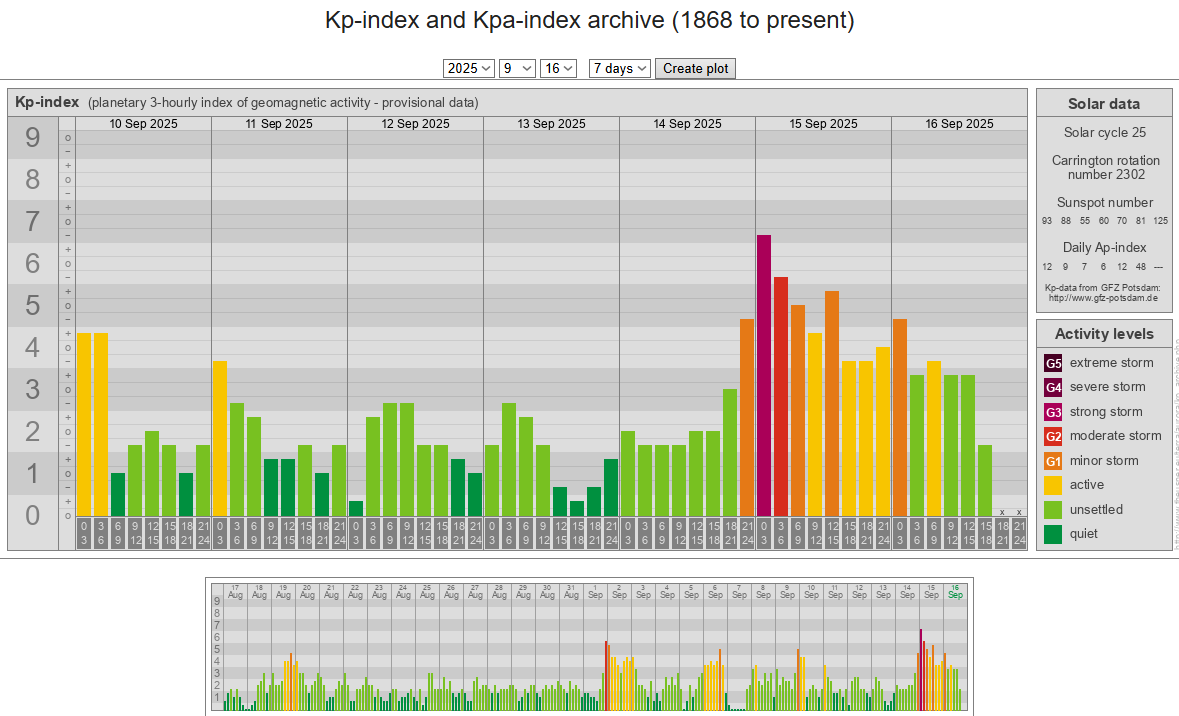Click the green bar for 16 Sep 15-18h
Image resolution: width=1179 pixels, height=716 pixels.
tap(985, 481)
